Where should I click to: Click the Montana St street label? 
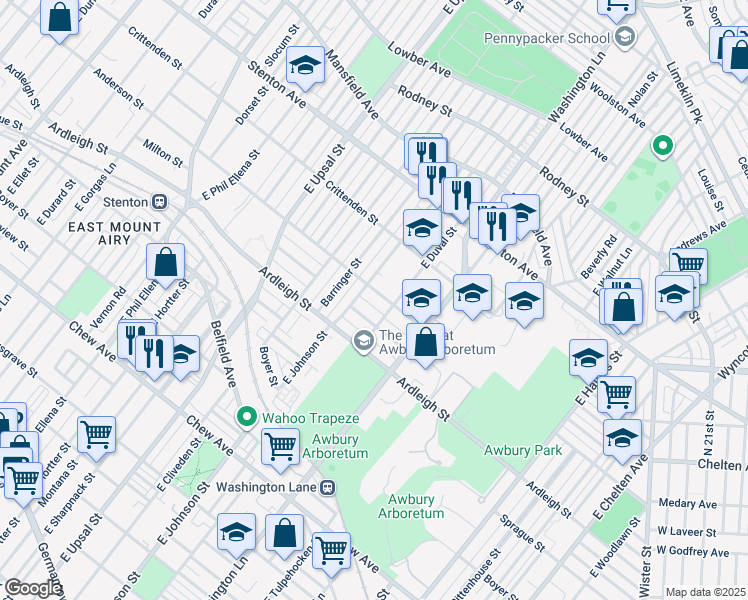tap(58, 483)
